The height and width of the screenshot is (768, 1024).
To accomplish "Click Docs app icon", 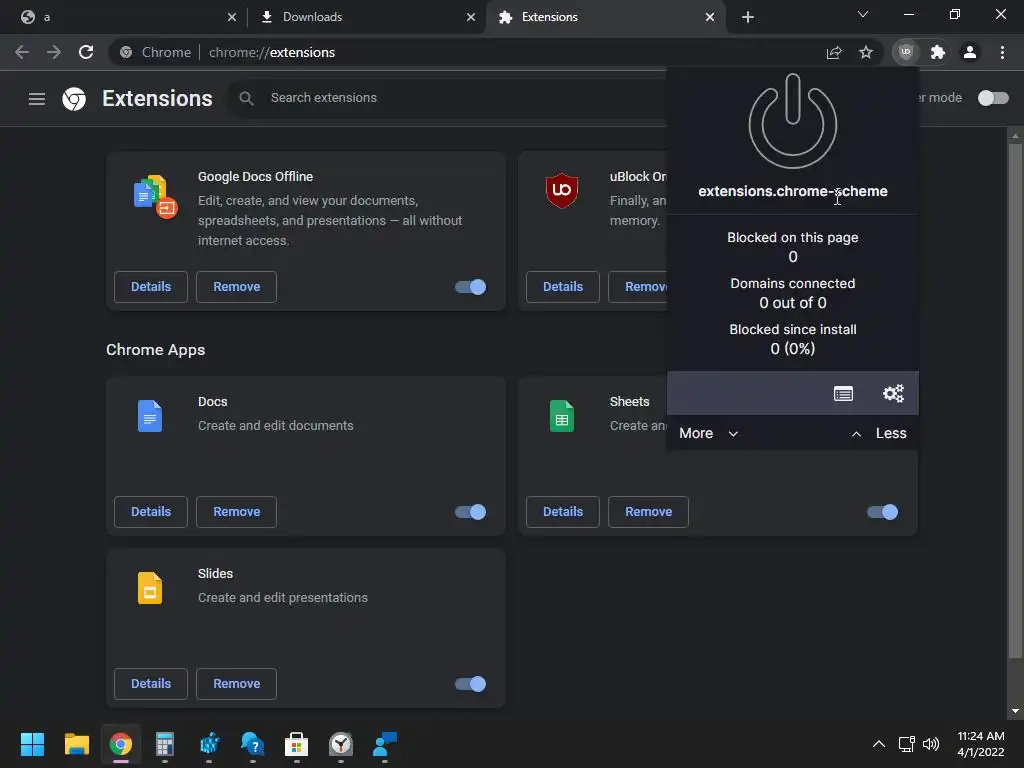I will coord(150,416).
